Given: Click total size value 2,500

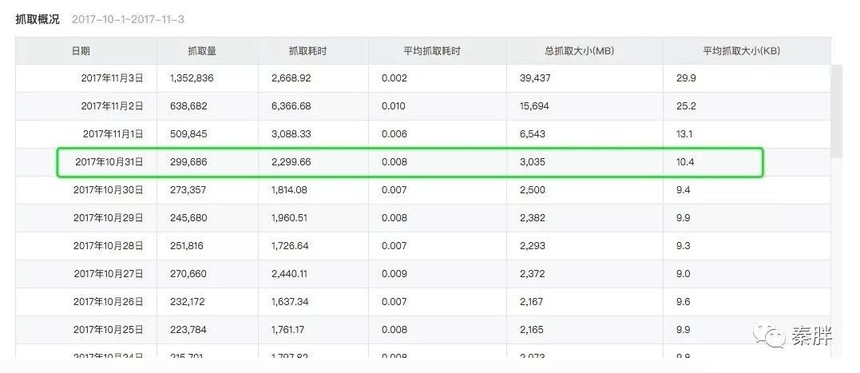Looking at the screenshot, I should (533, 190).
